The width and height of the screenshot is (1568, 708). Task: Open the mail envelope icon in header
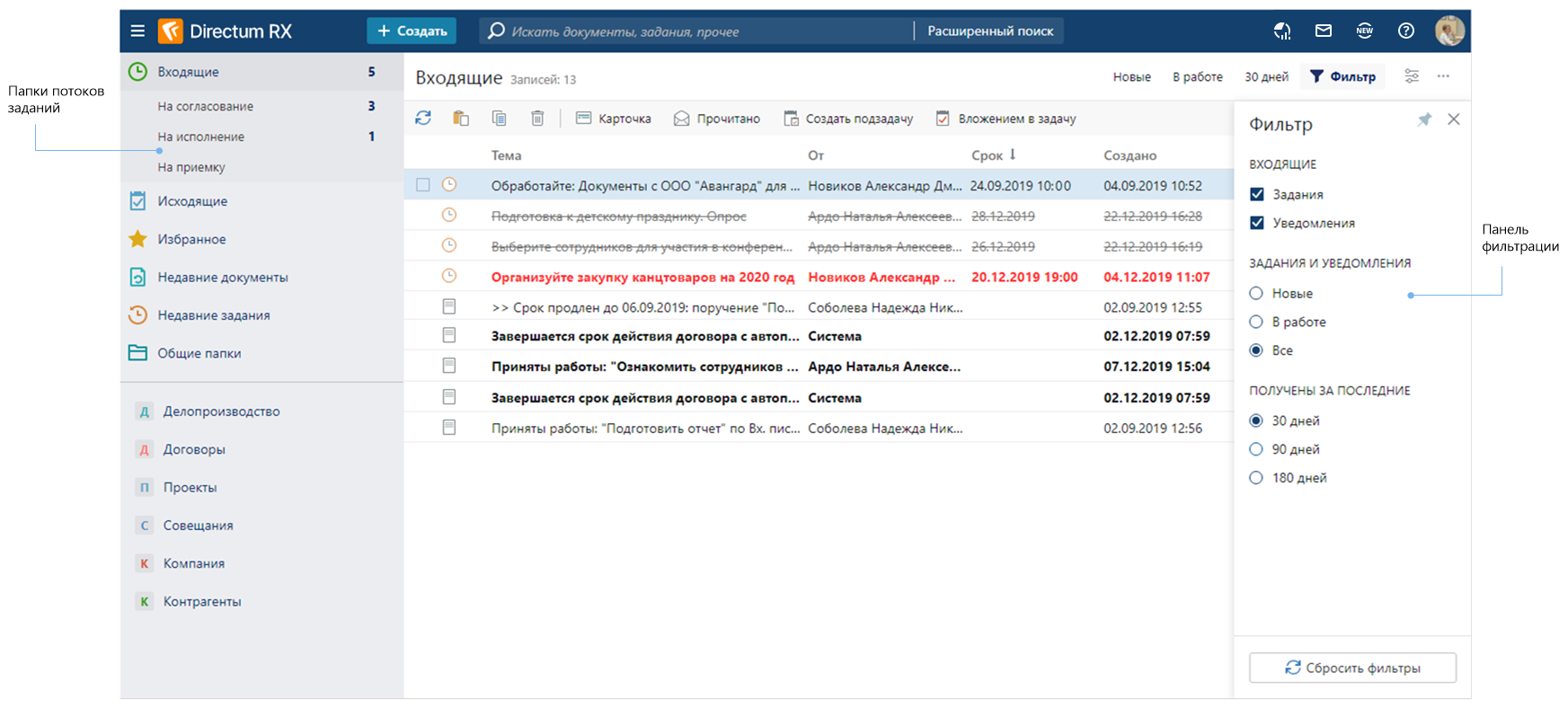pos(1323,31)
